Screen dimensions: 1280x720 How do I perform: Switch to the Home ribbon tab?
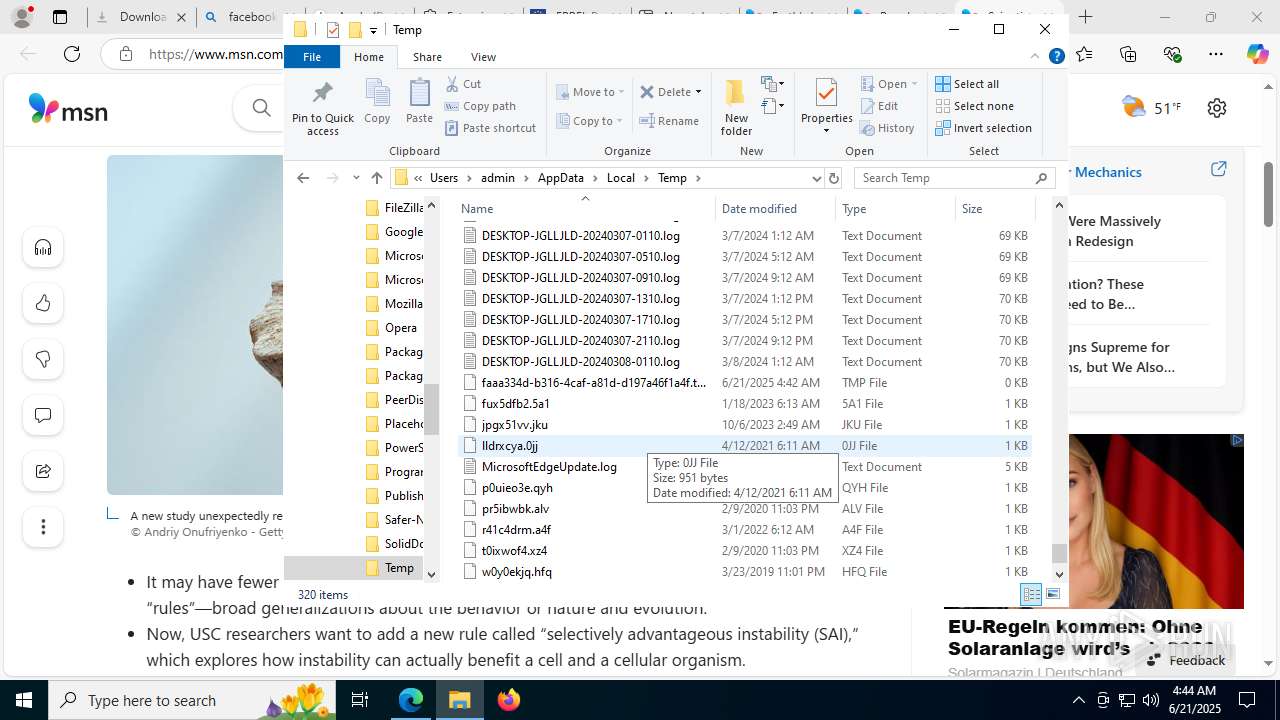(368, 57)
